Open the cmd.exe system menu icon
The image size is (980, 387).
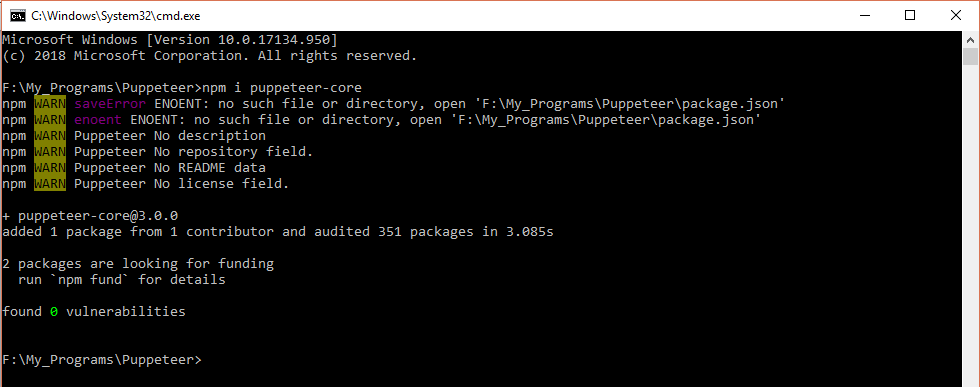[x=18, y=16]
